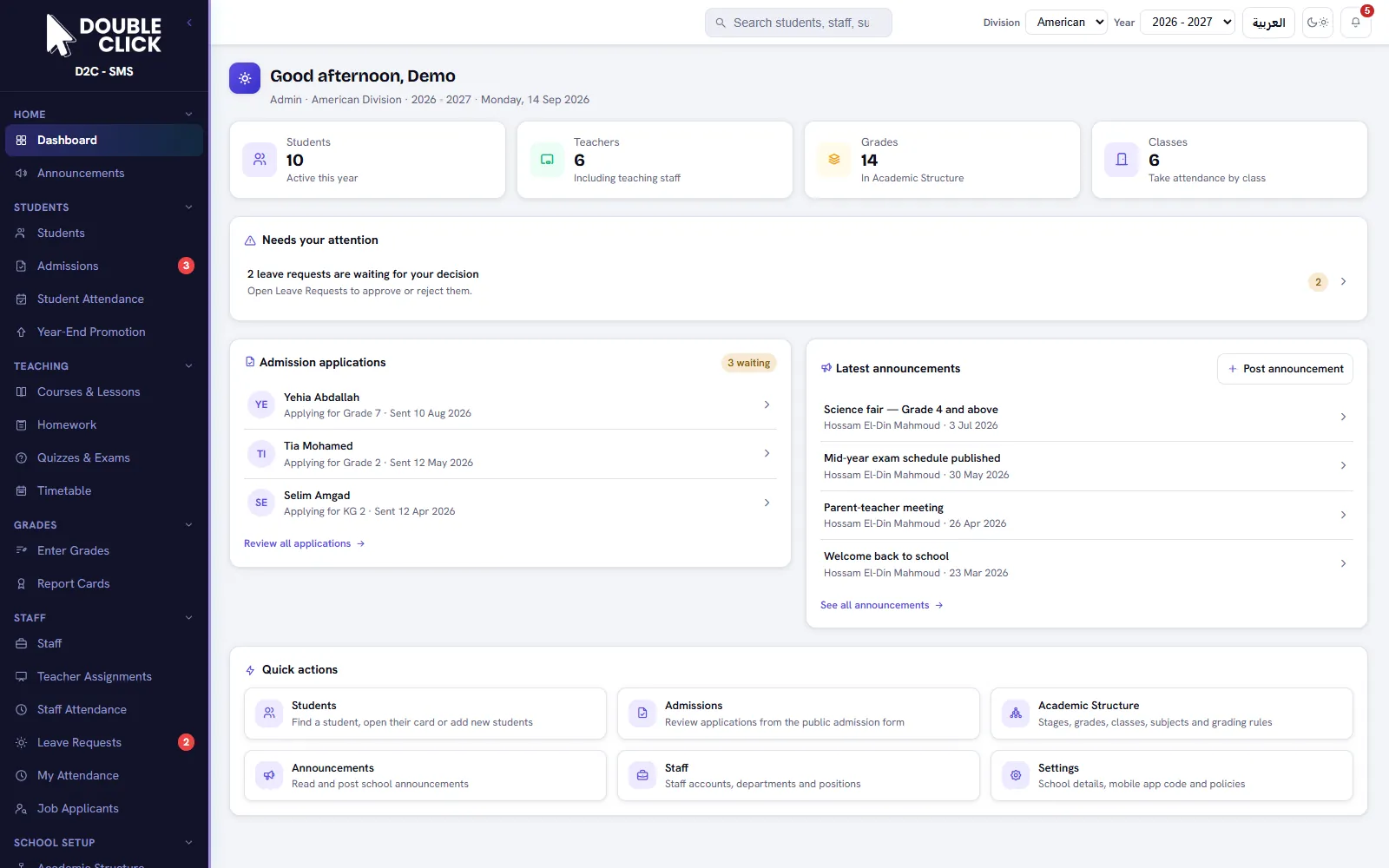Viewport: 1389px width, 868px height.
Task: Open Mid-year exam schedule published announcement
Action: point(1085,466)
